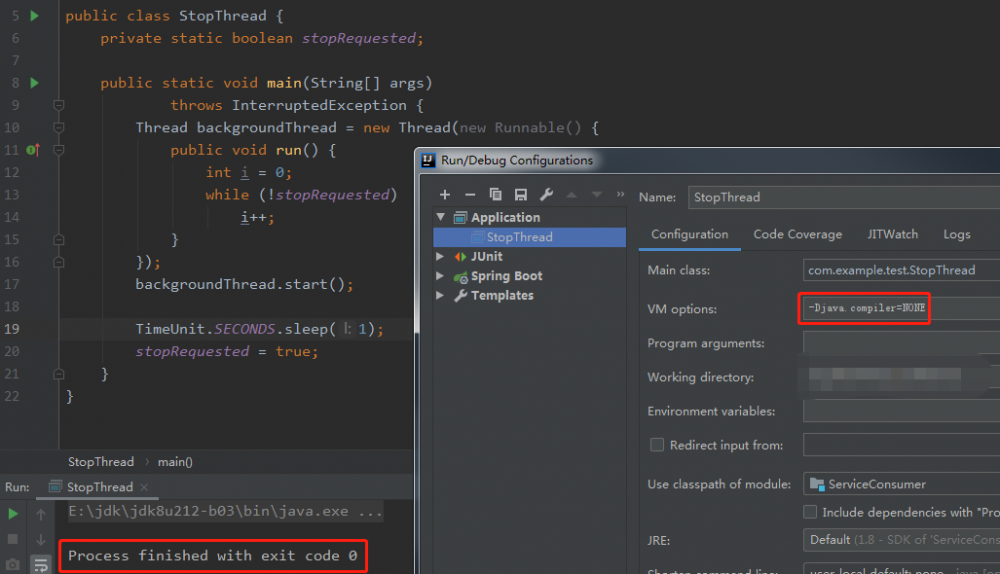Click the Main class input field
The width and height of the screenshot is (1000, 574).
point(901,270)
